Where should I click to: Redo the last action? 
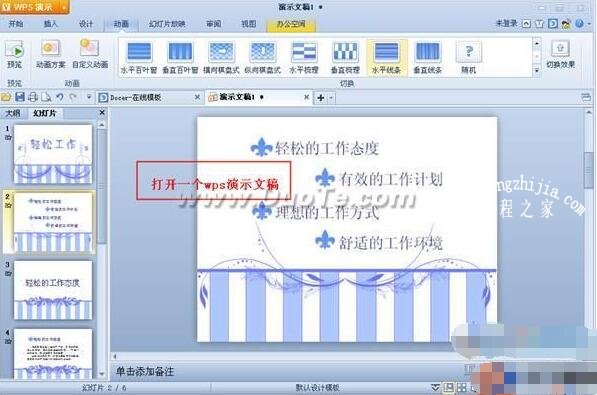(73, 97)
